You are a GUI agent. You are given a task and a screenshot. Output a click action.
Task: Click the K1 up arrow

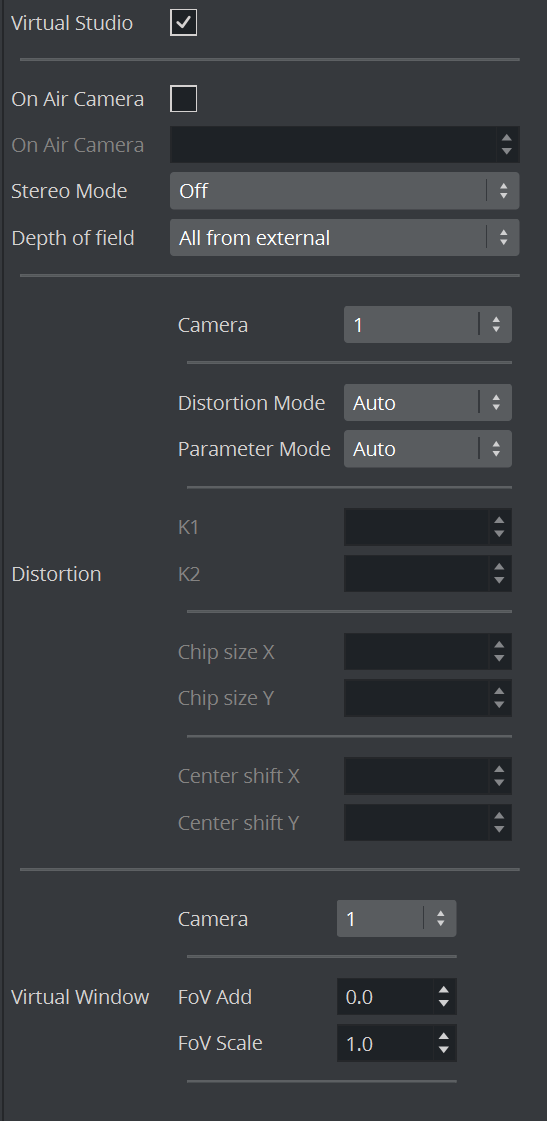[x=499, y=520]
